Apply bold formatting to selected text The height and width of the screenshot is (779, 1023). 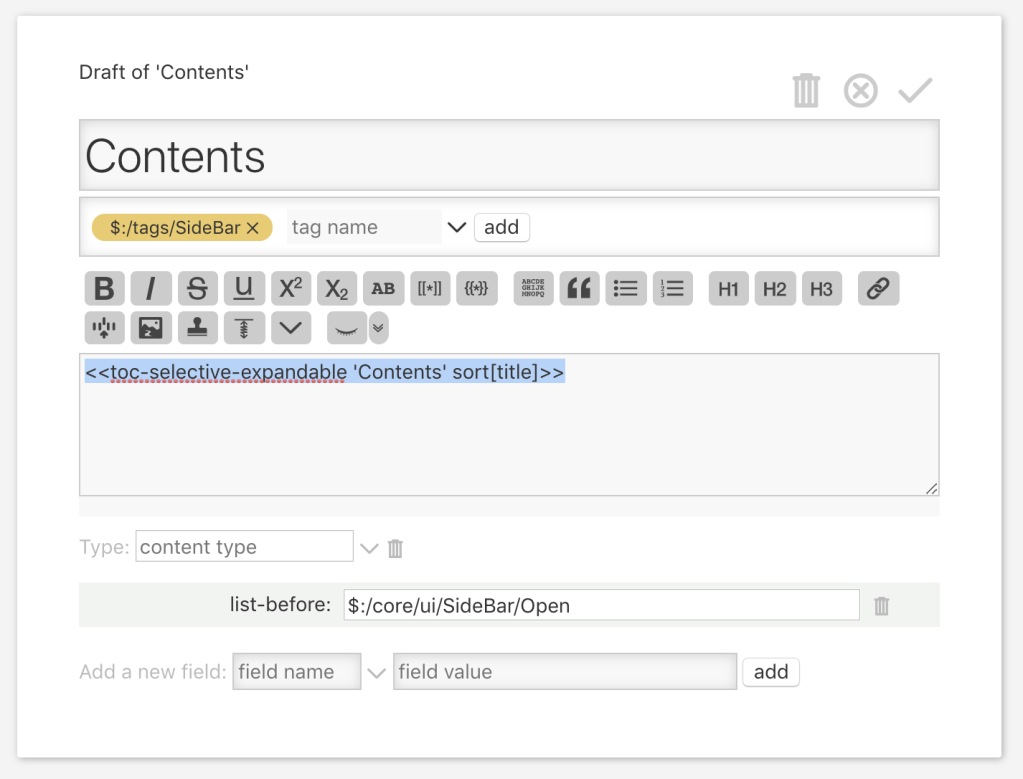coord(104,289)
